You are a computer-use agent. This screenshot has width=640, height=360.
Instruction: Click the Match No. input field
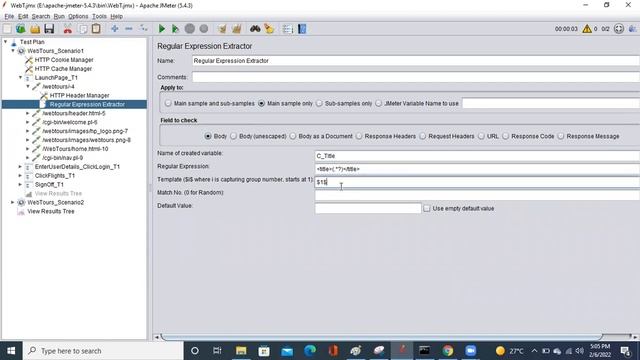pos(477,195)
